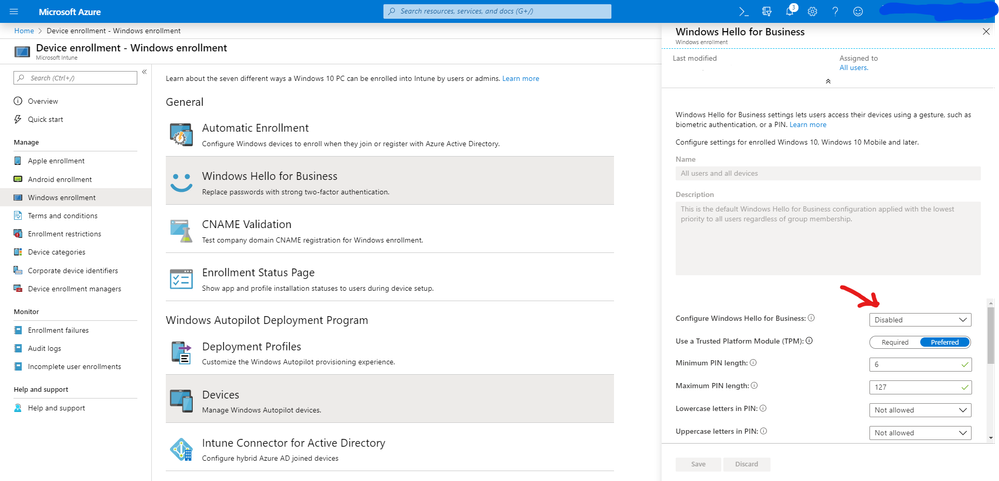
Task: Open Directory and subscription filter icon
Action: [766, 11]
